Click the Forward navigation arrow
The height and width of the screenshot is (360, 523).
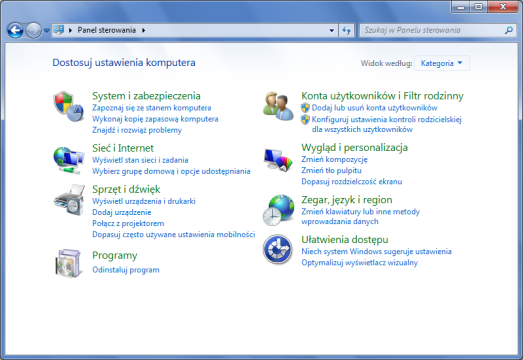pos(33,30)
